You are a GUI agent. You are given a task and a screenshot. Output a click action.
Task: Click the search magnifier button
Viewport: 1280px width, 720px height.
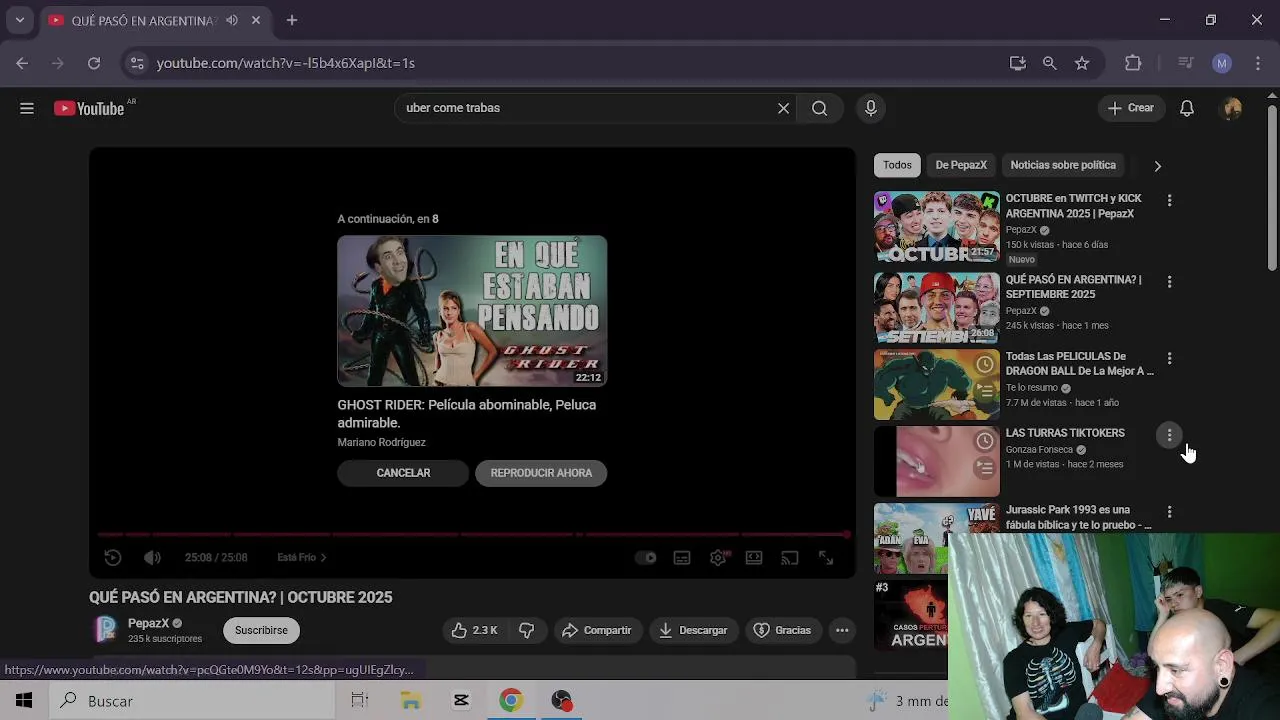[x=819, y=108]
